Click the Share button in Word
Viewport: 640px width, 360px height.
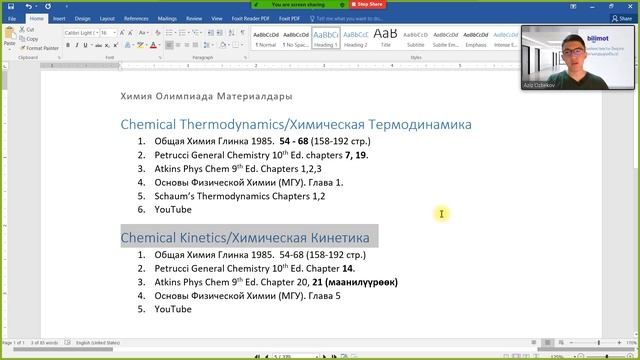tap(622, 19)
